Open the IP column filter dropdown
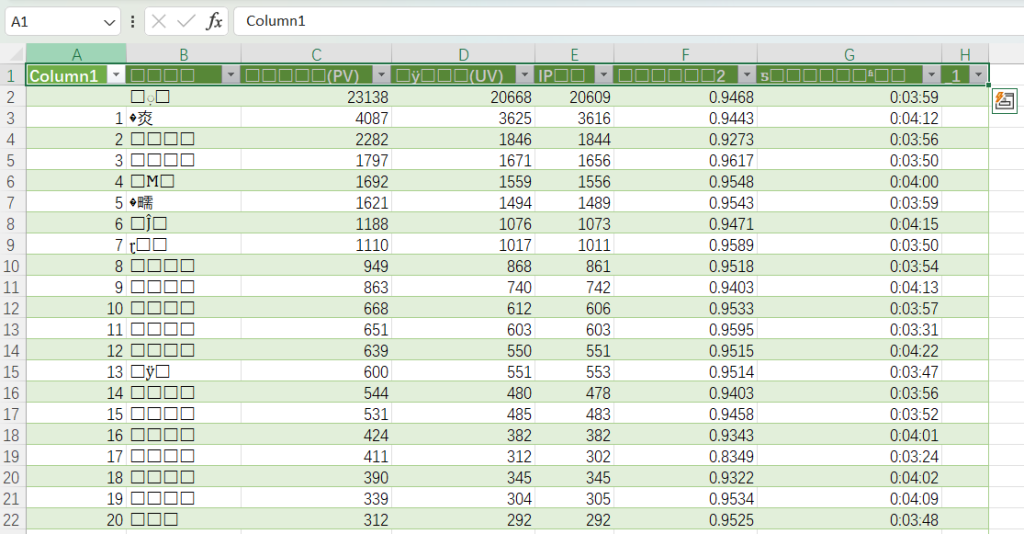 604,75
